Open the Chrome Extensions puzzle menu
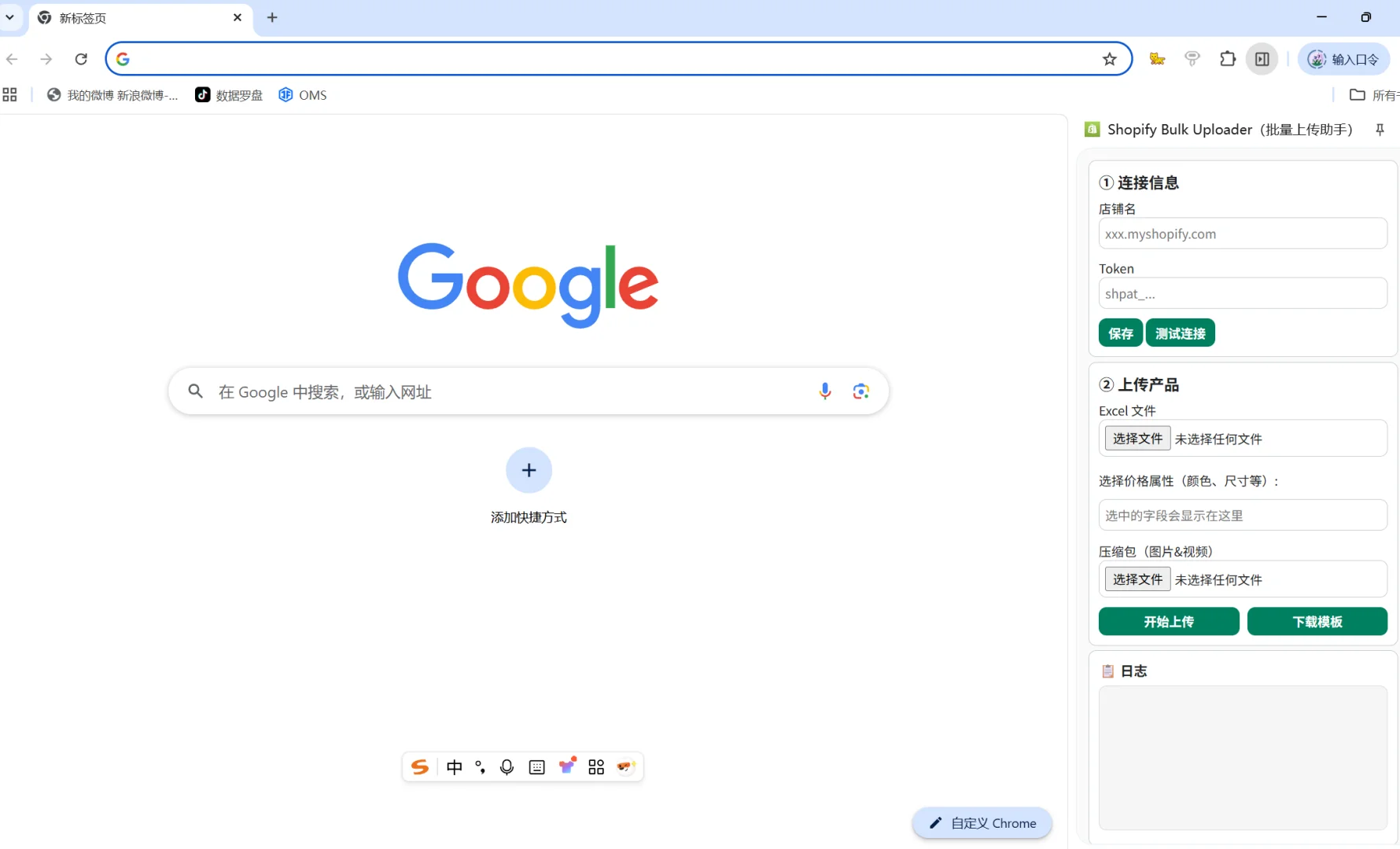The image size is (1400, 849). pos(1228,58)
